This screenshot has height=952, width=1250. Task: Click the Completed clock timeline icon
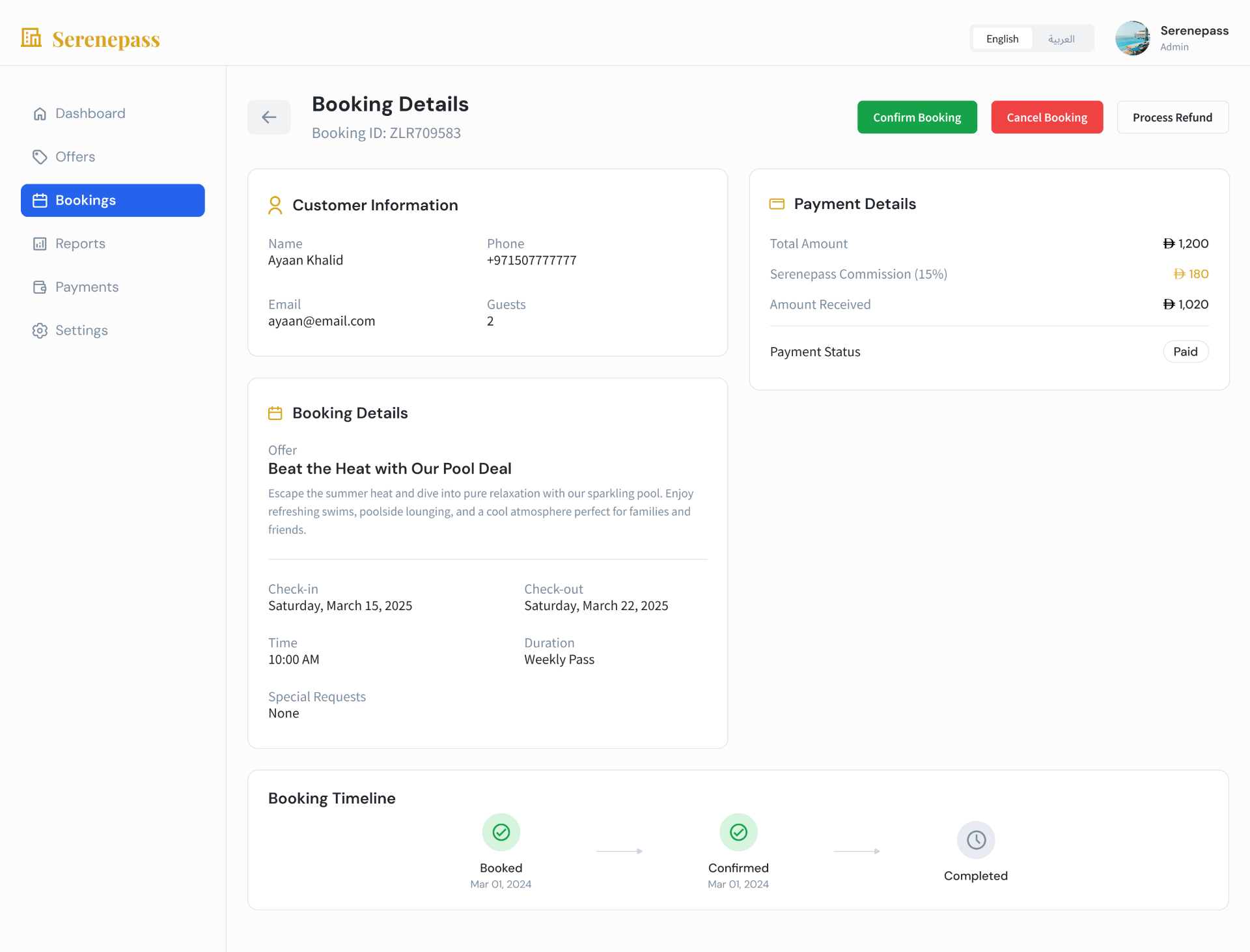pos(976,840)
